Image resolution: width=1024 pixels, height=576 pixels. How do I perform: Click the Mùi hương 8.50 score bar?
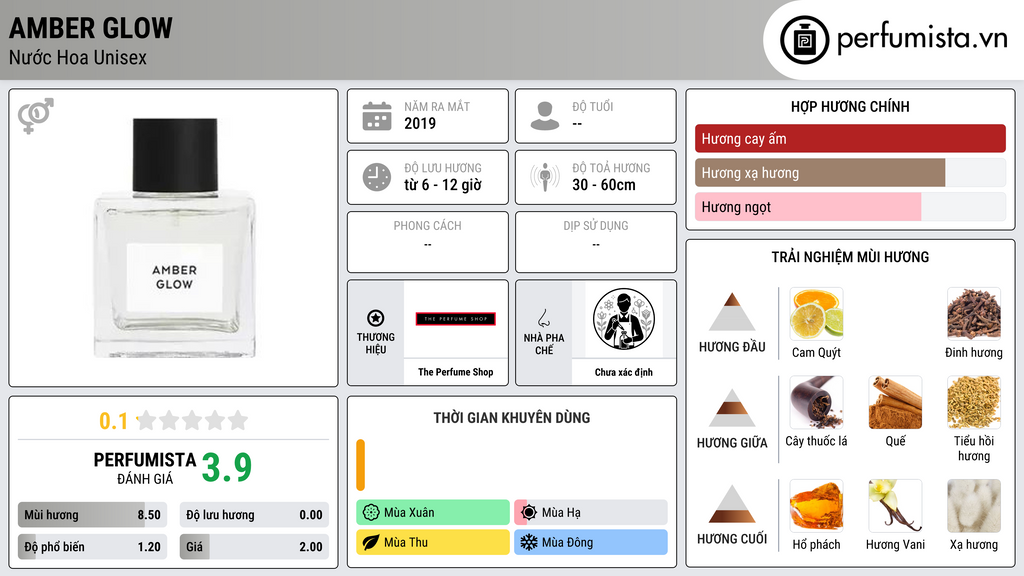[93, 515]
